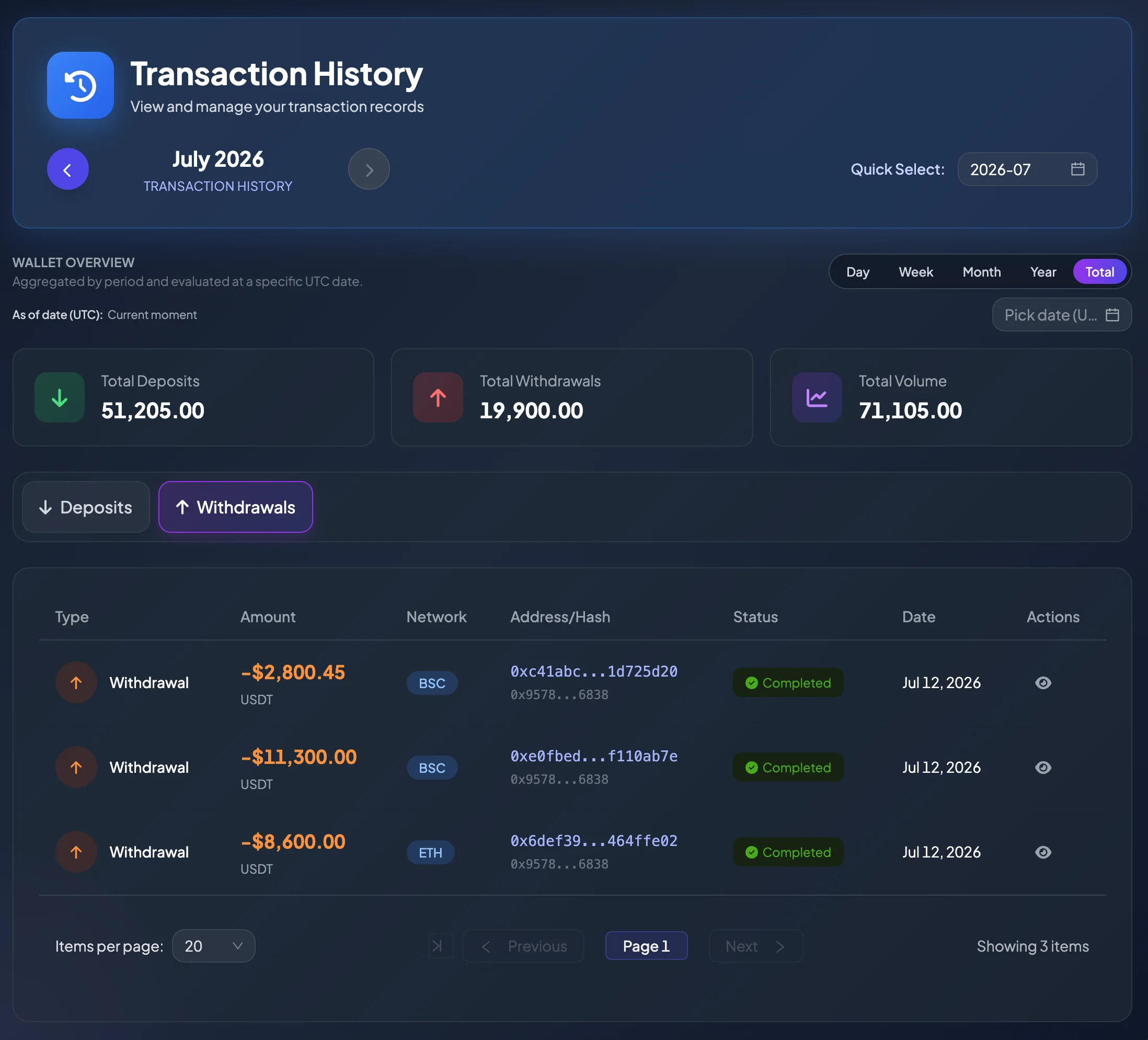Click the purple Total Volume chart icon
Viewport: 1148px width, 1040px height.
tap(817, 397)
